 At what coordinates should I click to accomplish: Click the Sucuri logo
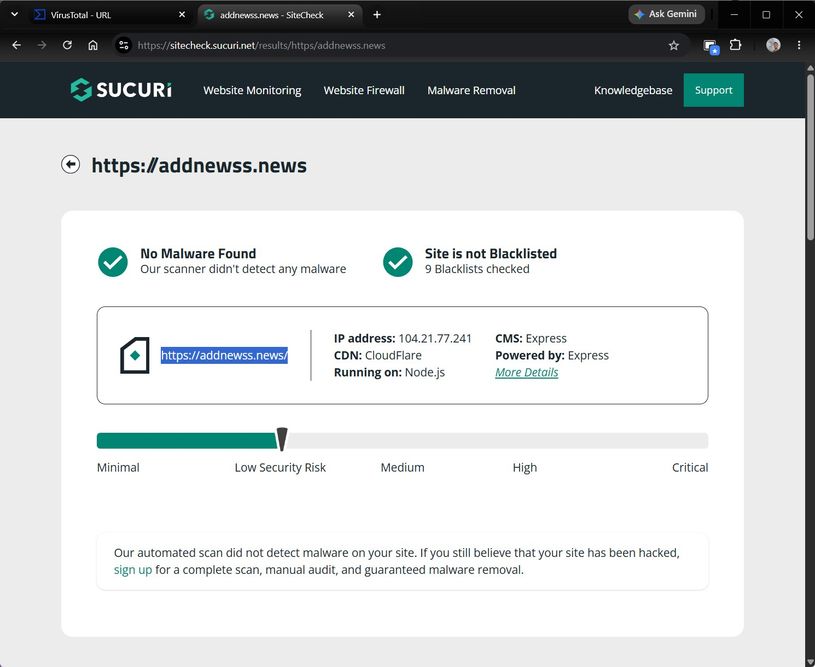pyautogui.click(x=121, y=89)
